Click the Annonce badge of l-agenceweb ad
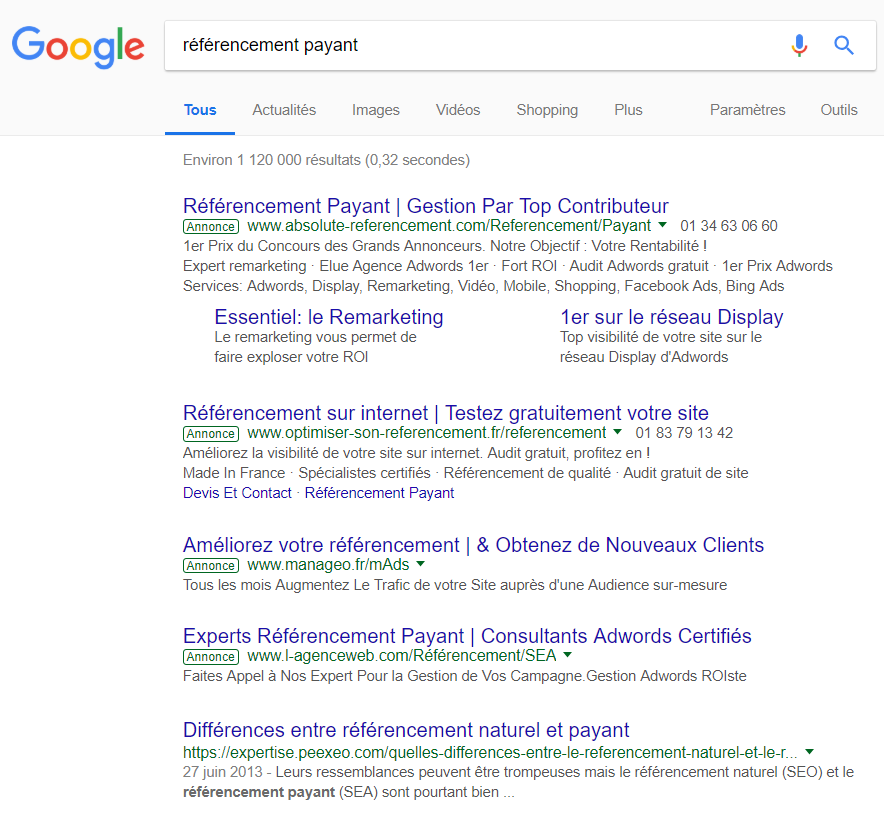The height and width of the screenshot is (820, 884). [x=211, y=656]
